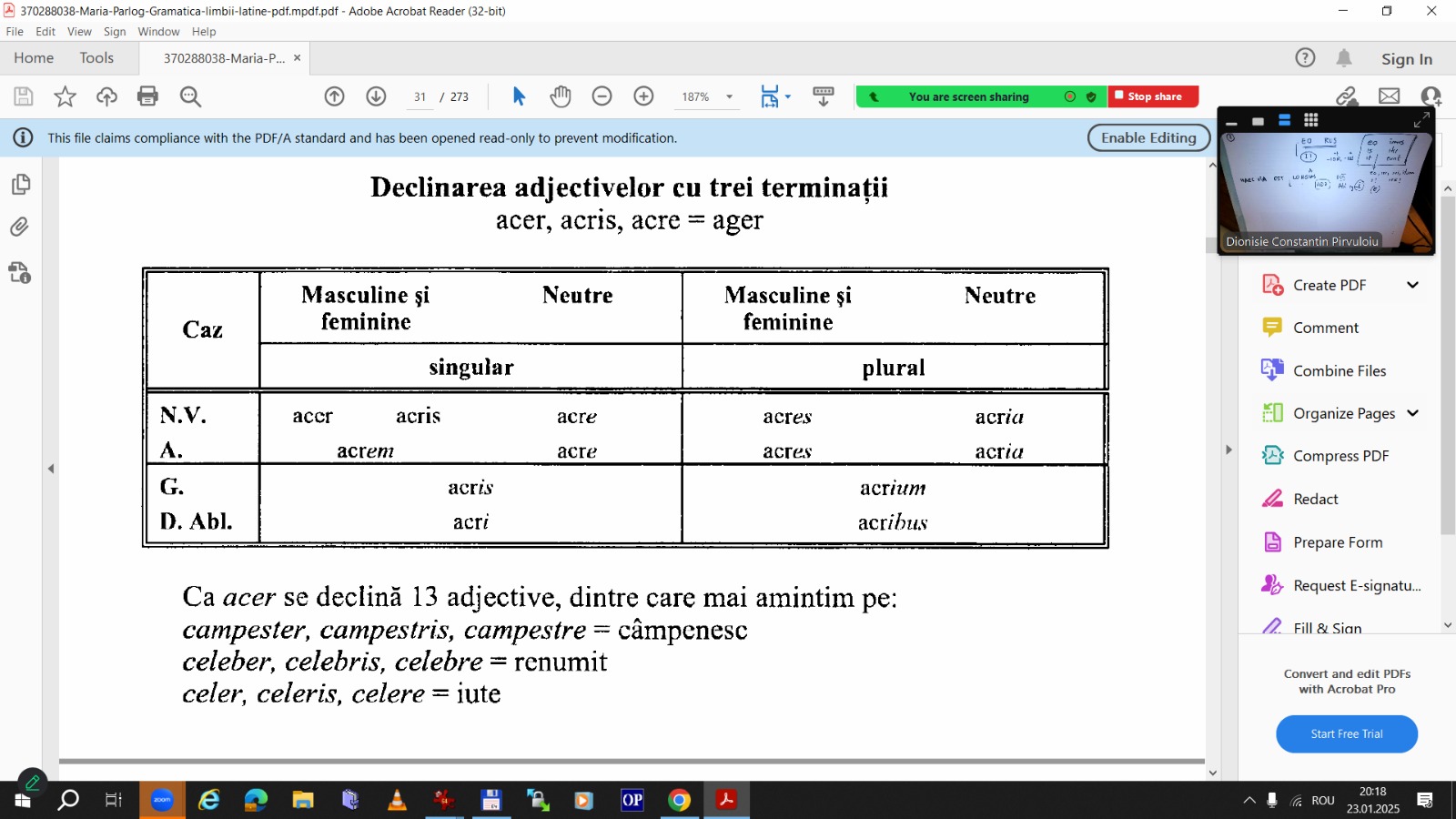Print the document with printer icon
Viewport: 1456px width, 819px height.
tap(147, 96)
